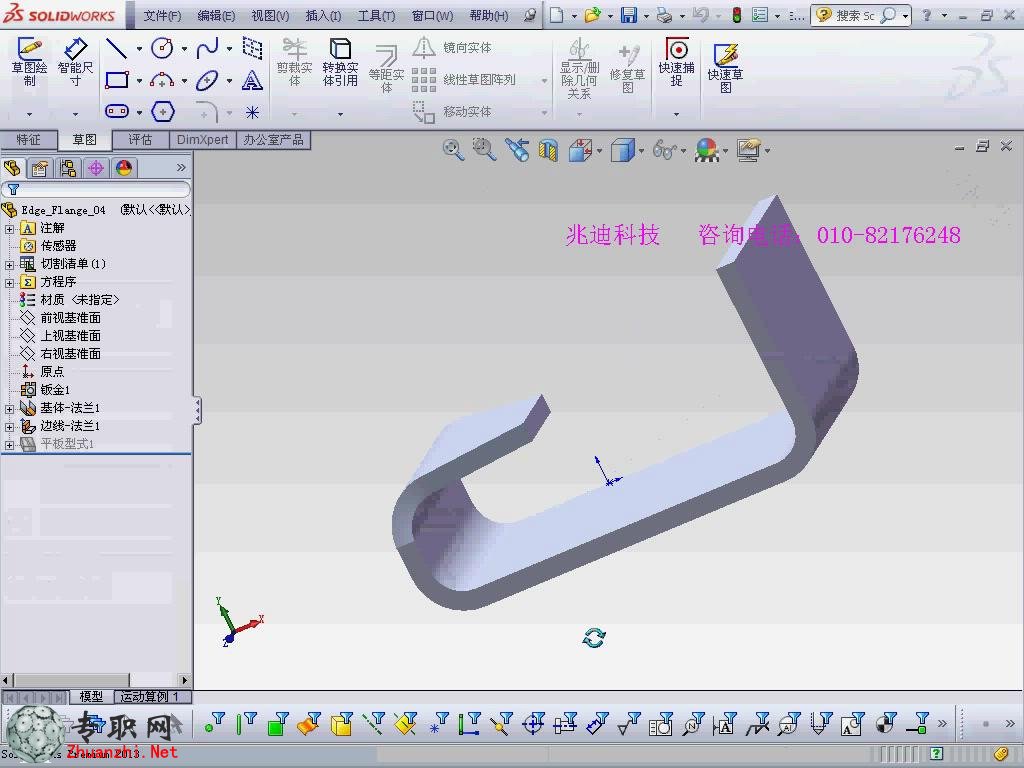Image resolution: width=1024 pixels, height=768 pixels.
Task: Toggle Filter Vertices in selection filter bar
Action: [214, 724]
